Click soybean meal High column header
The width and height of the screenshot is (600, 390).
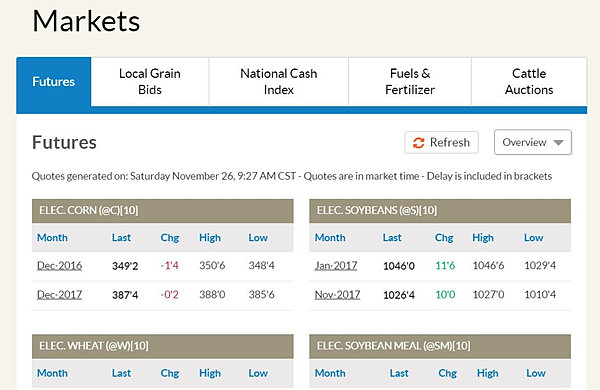[x=488, y=373]
